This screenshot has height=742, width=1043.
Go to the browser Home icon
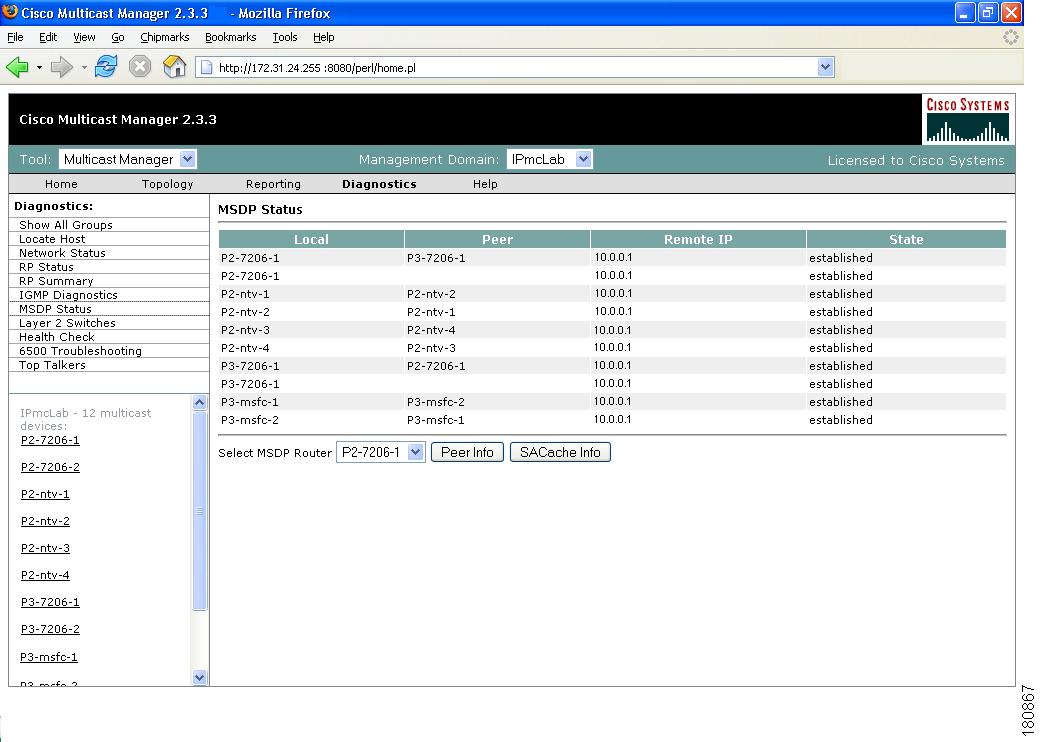[174, 67]
